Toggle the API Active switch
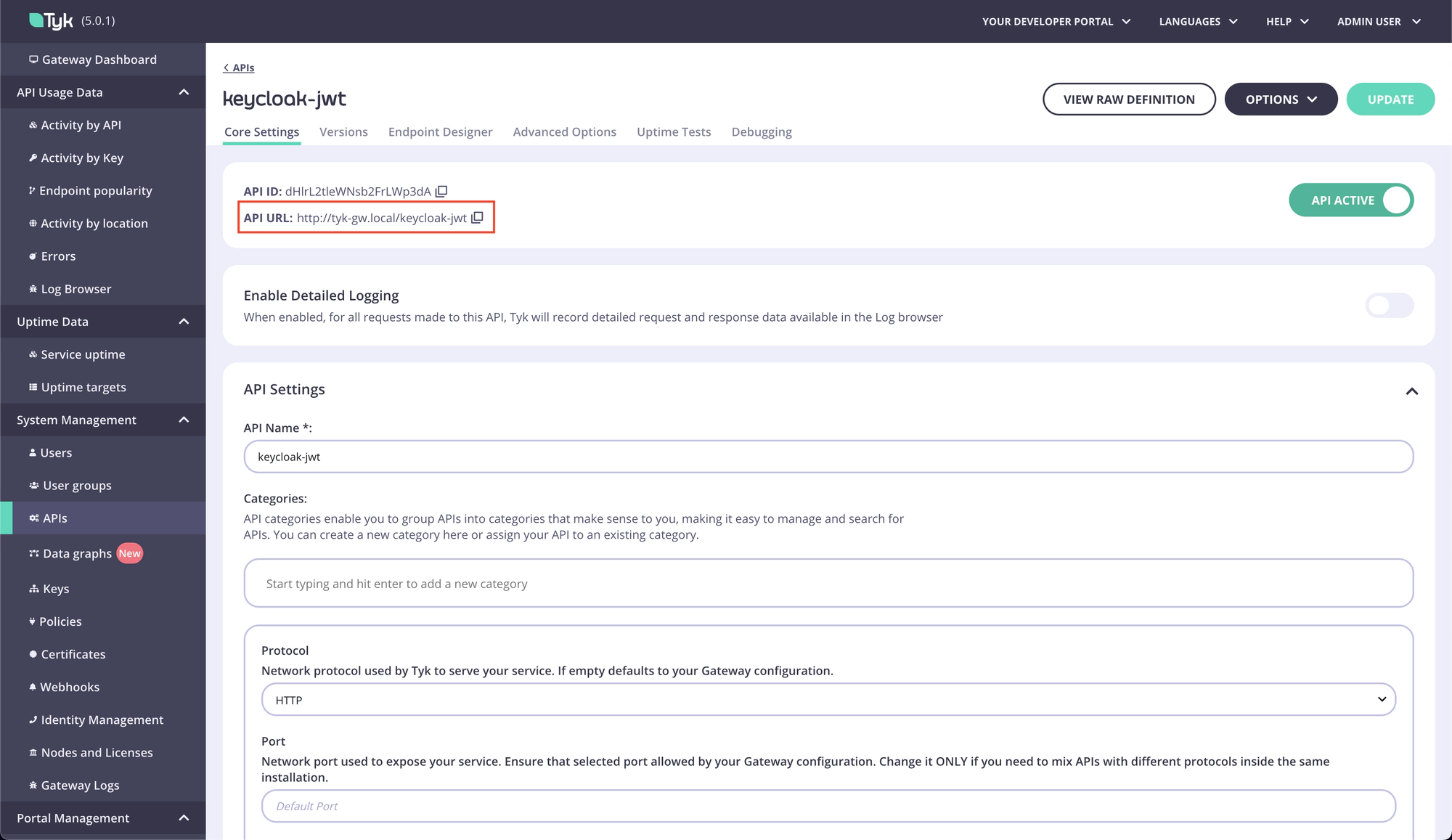The image size is (1452, 840). click(1350, 200)
